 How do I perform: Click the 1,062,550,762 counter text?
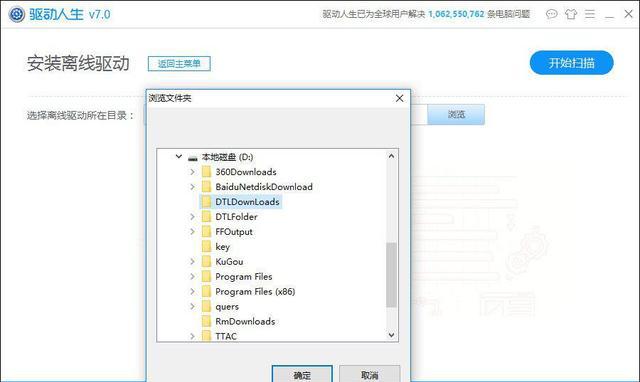456,14
